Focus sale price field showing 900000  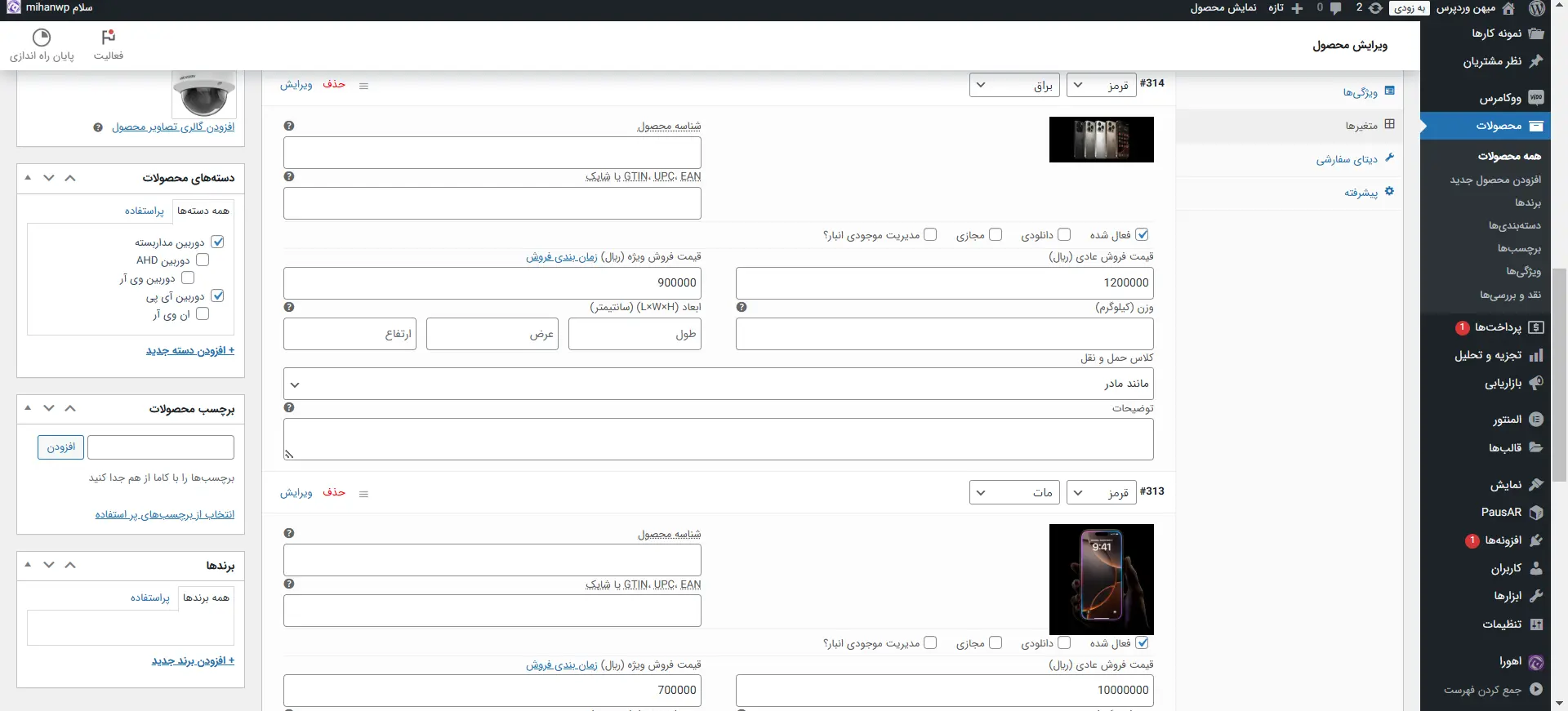(492, 282)
